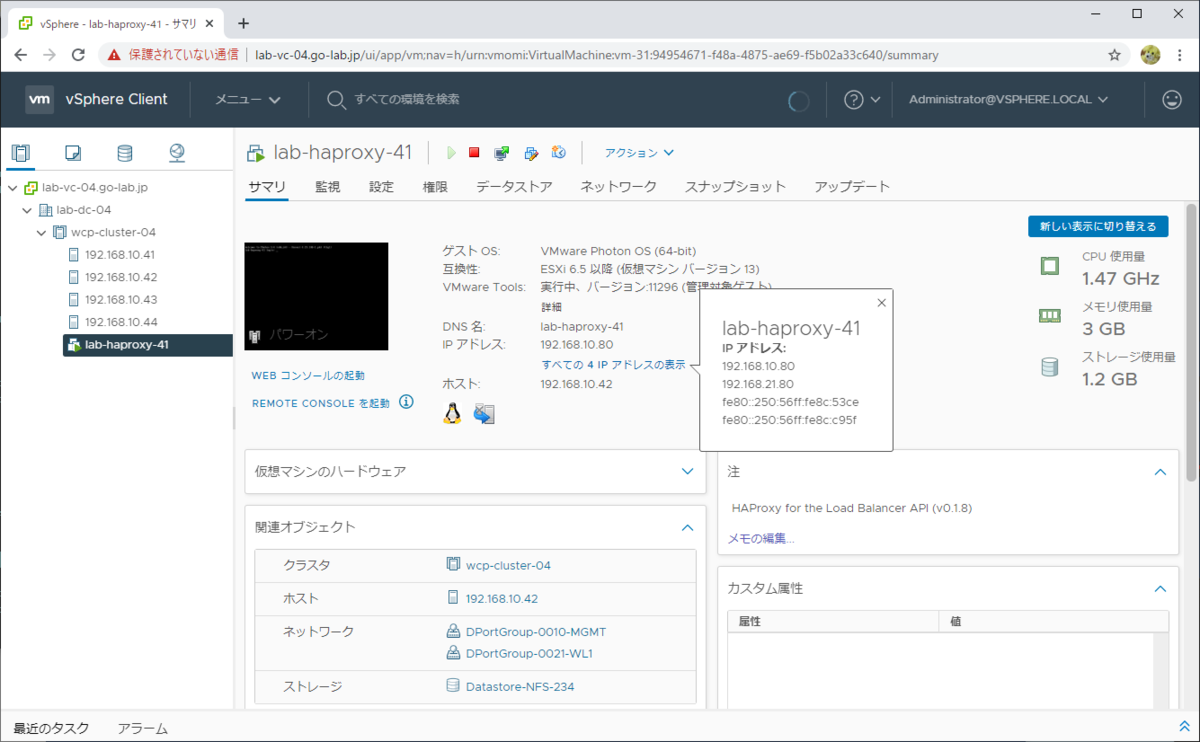Screen dimensions: 1200x742
Task: Take snapshot using toolbar clock icon
Action: [559, 153]
